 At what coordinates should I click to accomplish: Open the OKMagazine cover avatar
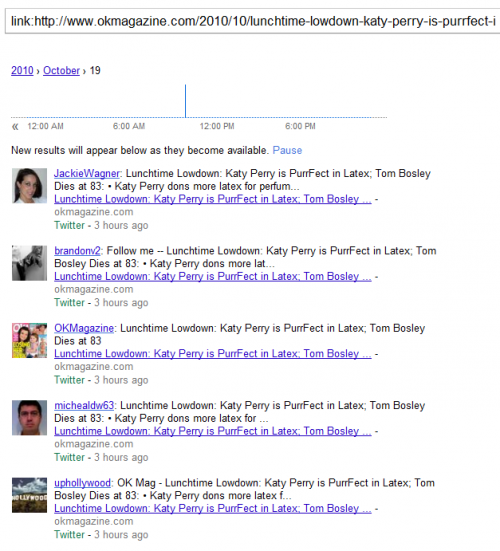coord(30,340)
